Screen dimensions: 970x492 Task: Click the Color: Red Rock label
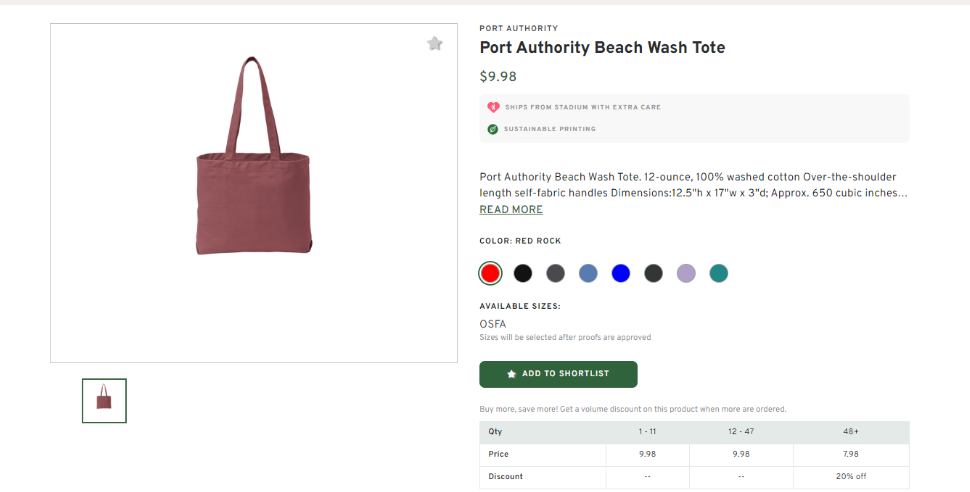(520, 241)
